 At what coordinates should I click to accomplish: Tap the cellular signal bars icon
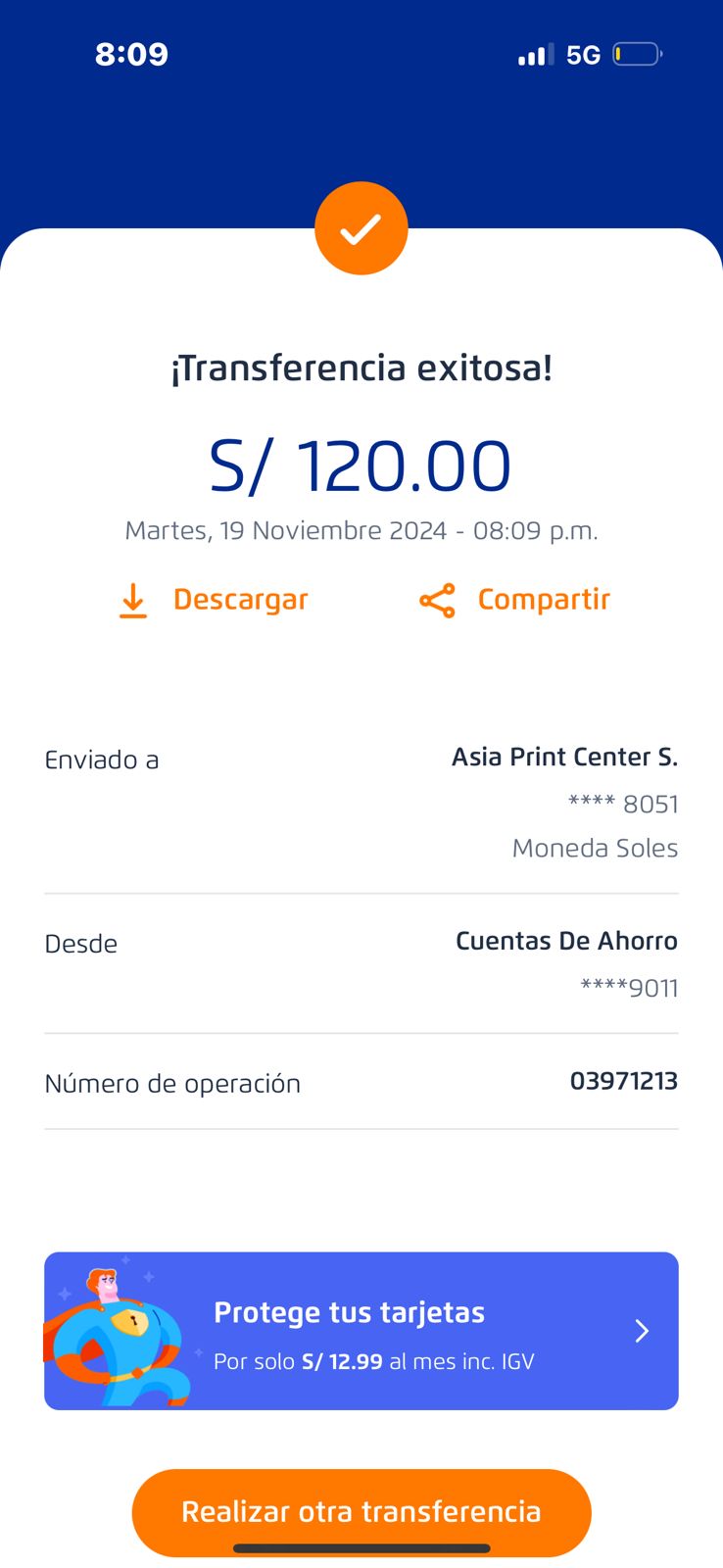[535, 55]
